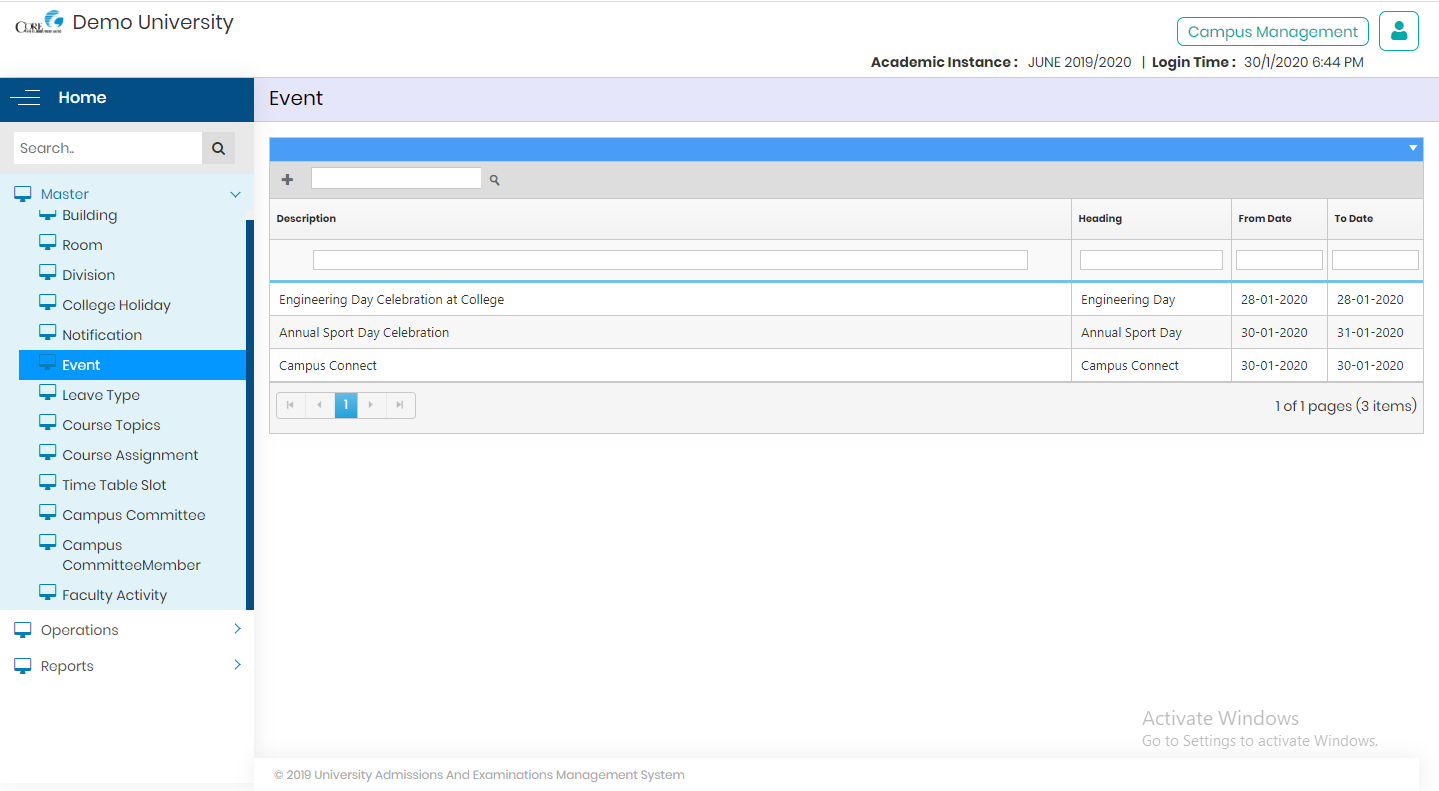Click the grid search magnifier icon
Screen dimensions: 1439x791
click(494, 181)
